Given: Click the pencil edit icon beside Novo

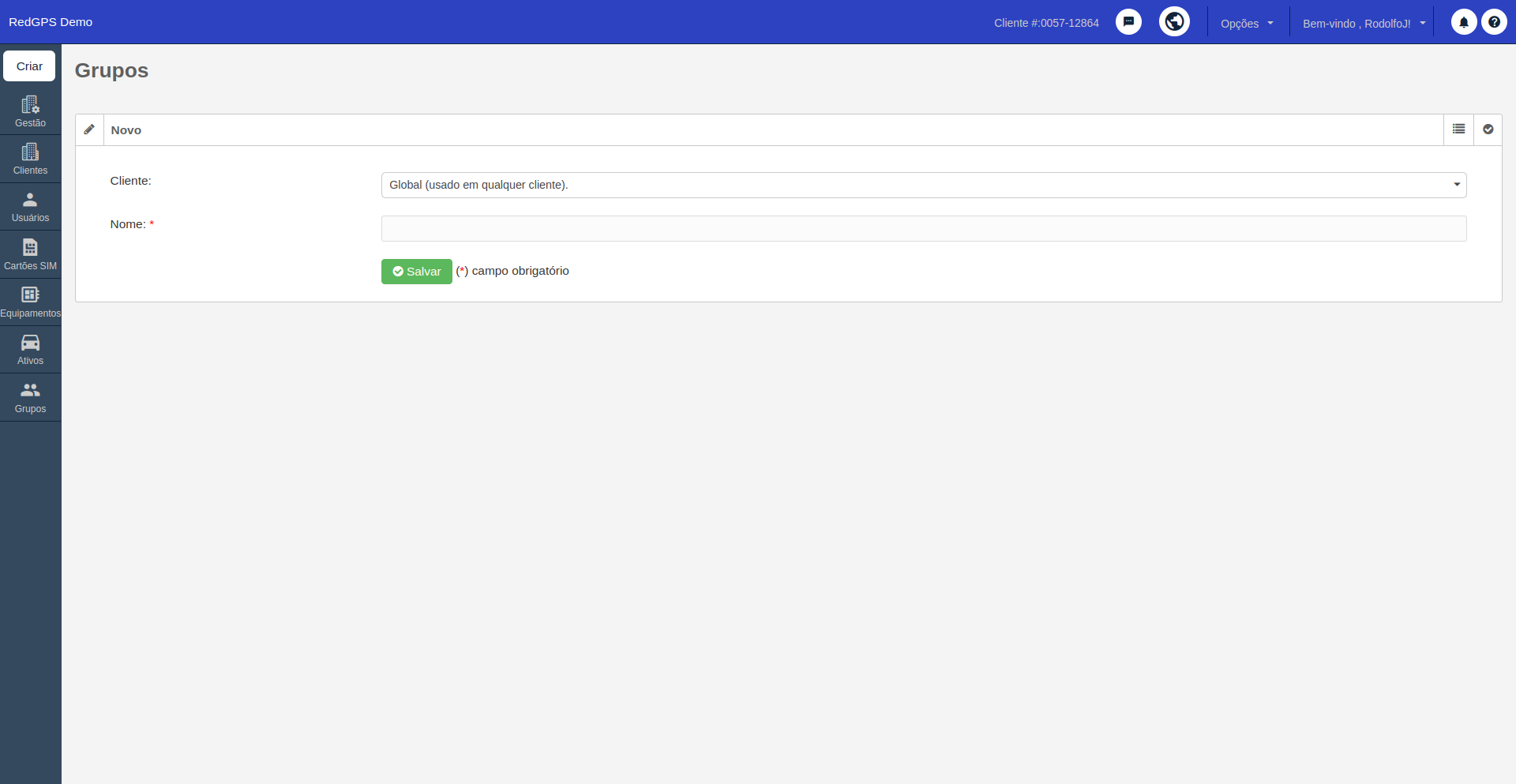Looking at the screenshot, I should (89, 129).
